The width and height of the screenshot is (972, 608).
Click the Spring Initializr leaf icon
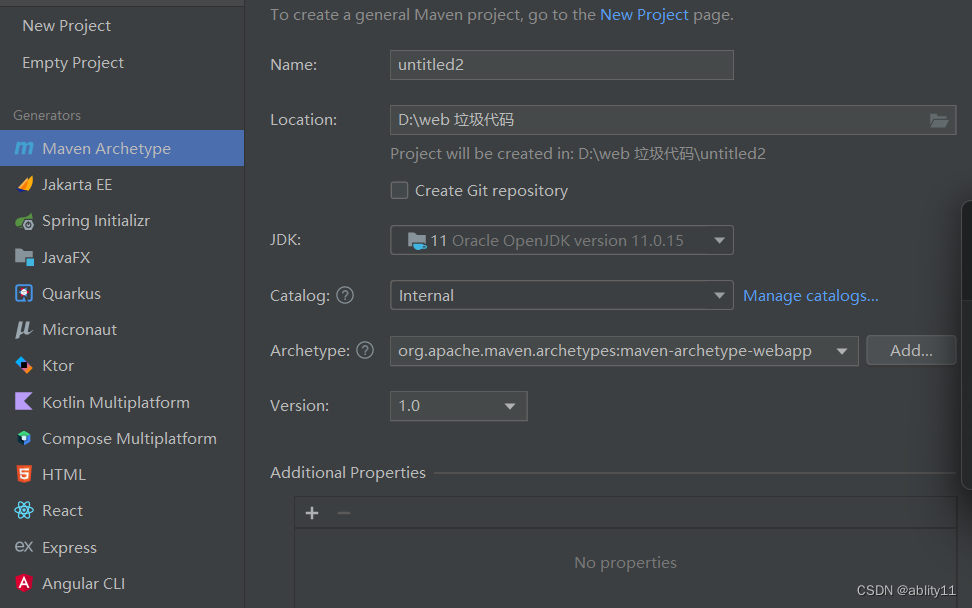pyautogui.click(x=24, y=221)
